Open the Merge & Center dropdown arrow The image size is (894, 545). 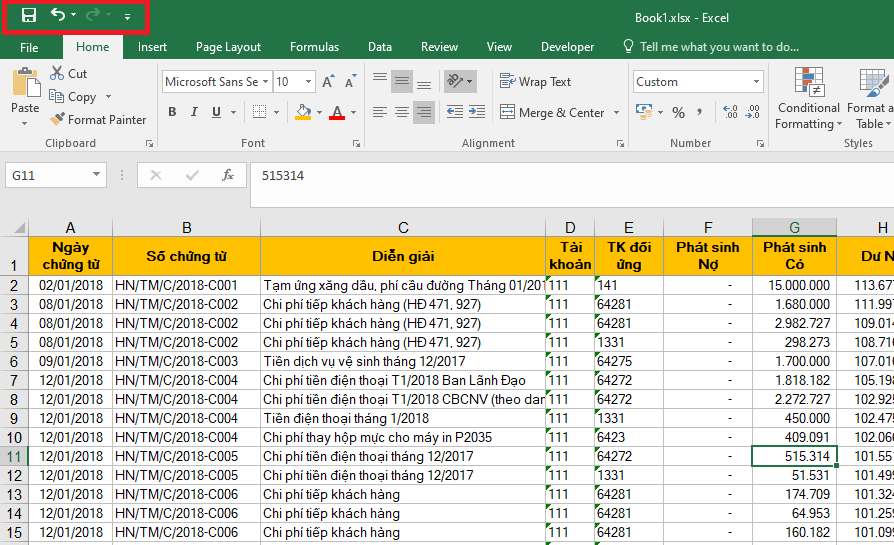(x=616, y=113)
